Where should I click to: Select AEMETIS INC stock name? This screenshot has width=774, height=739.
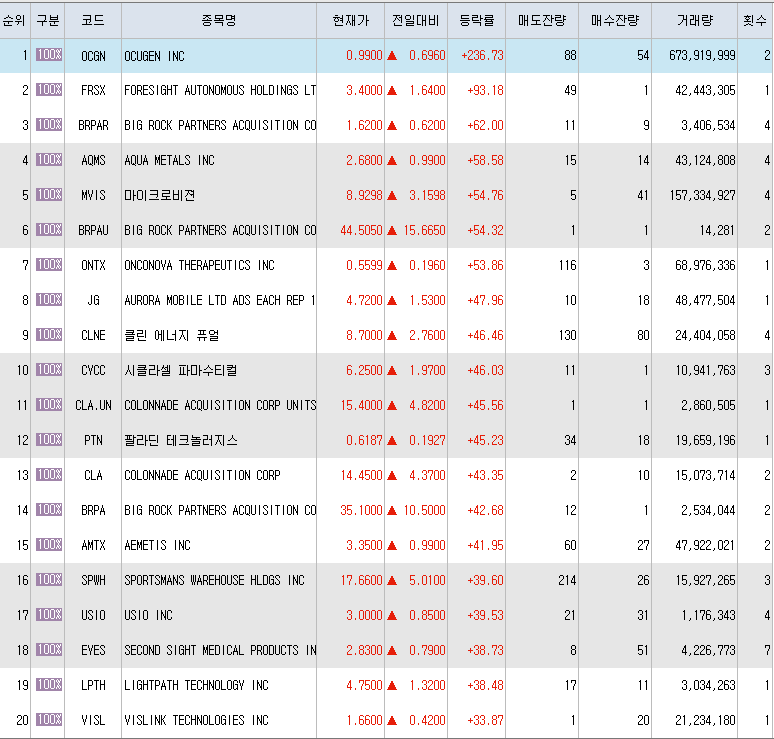pyautogui.click(x=157, y=545)
